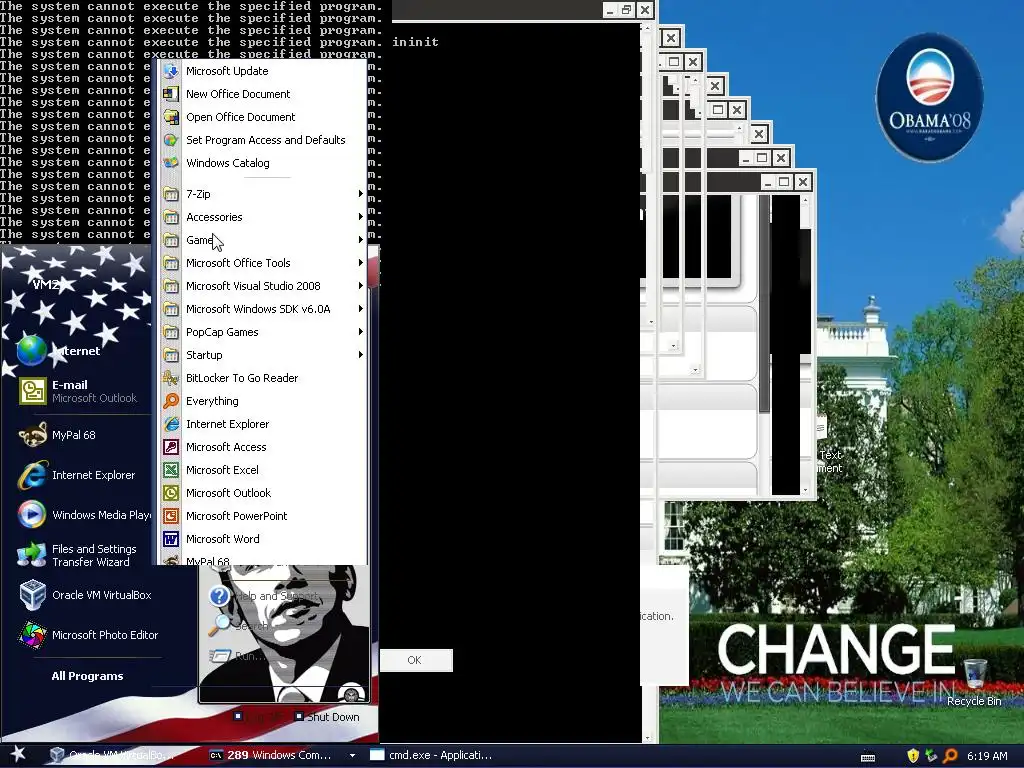This screenshot has width=1024, height=768.
Task: Click the New Office Document icon
Action: click(x=171, y=94)
